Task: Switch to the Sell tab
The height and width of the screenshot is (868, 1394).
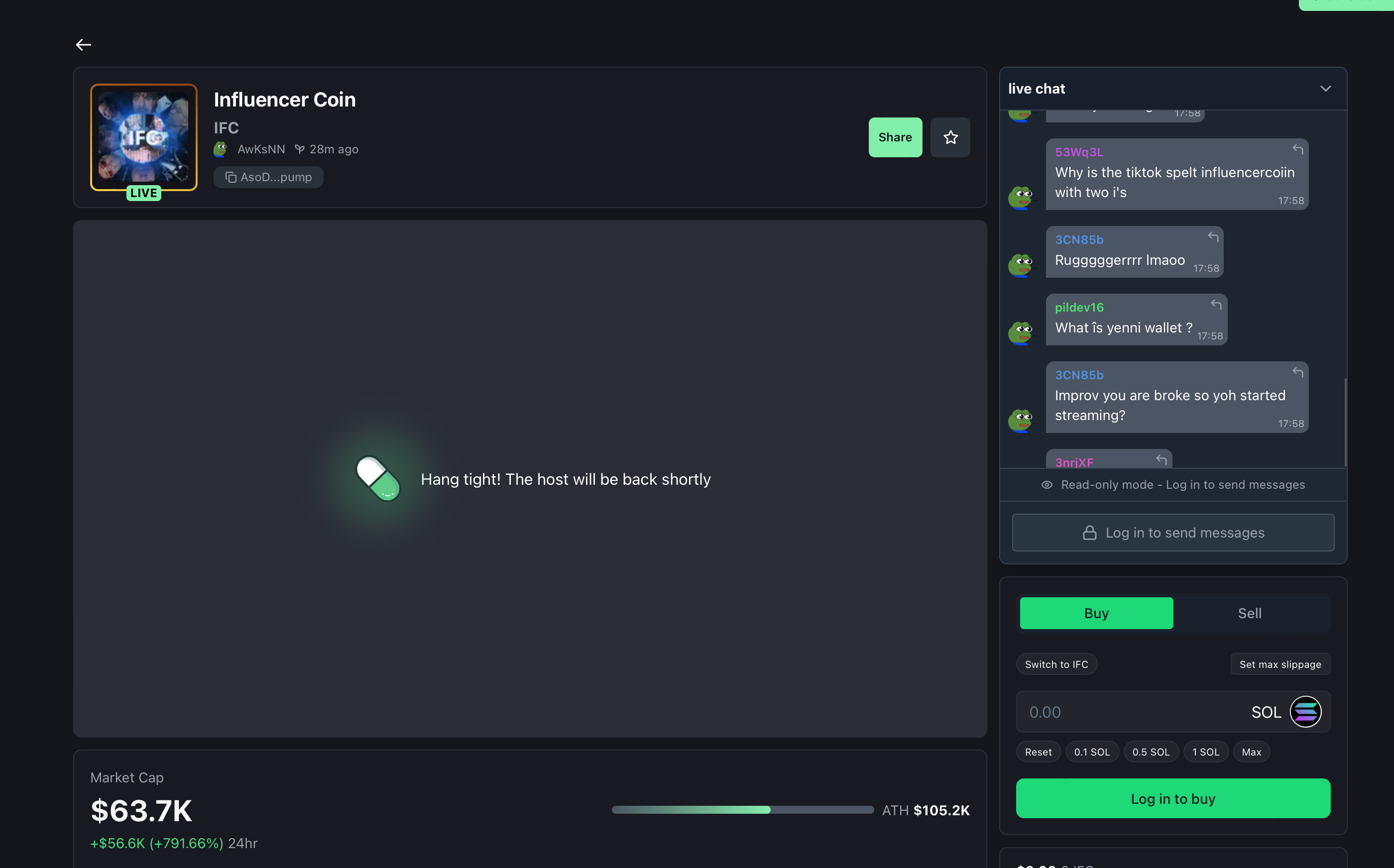Action: [x=1249, y=613]
